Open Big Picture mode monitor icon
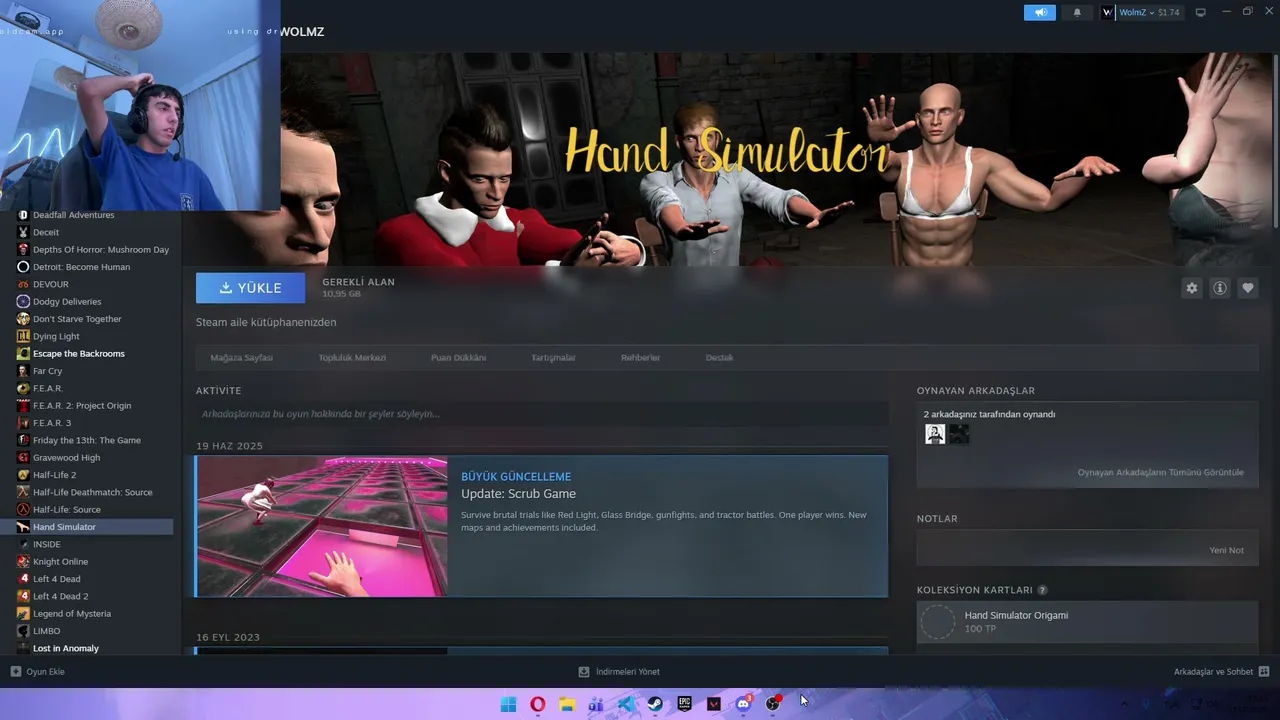 click(x=1201, y=13)
